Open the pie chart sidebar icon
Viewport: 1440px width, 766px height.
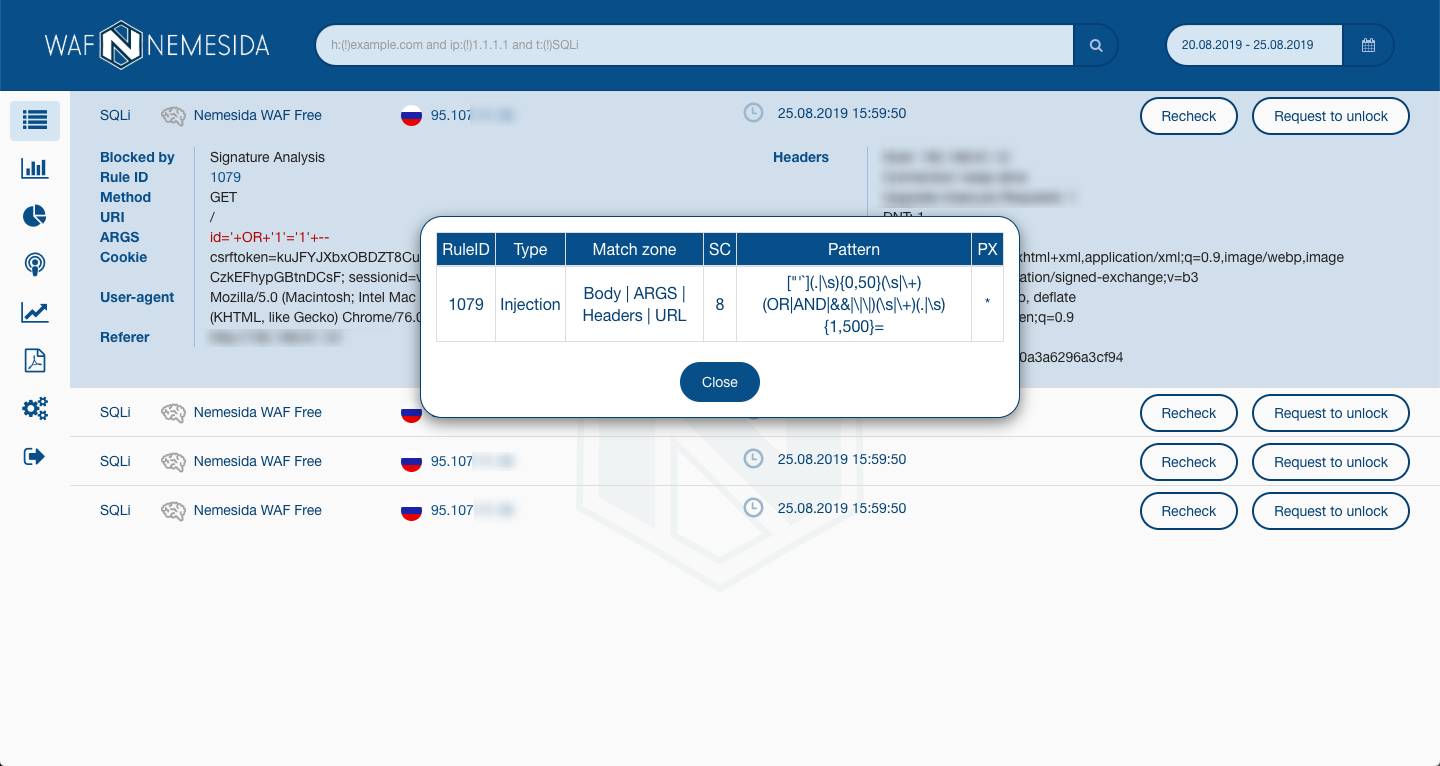[x=35, y=216]
